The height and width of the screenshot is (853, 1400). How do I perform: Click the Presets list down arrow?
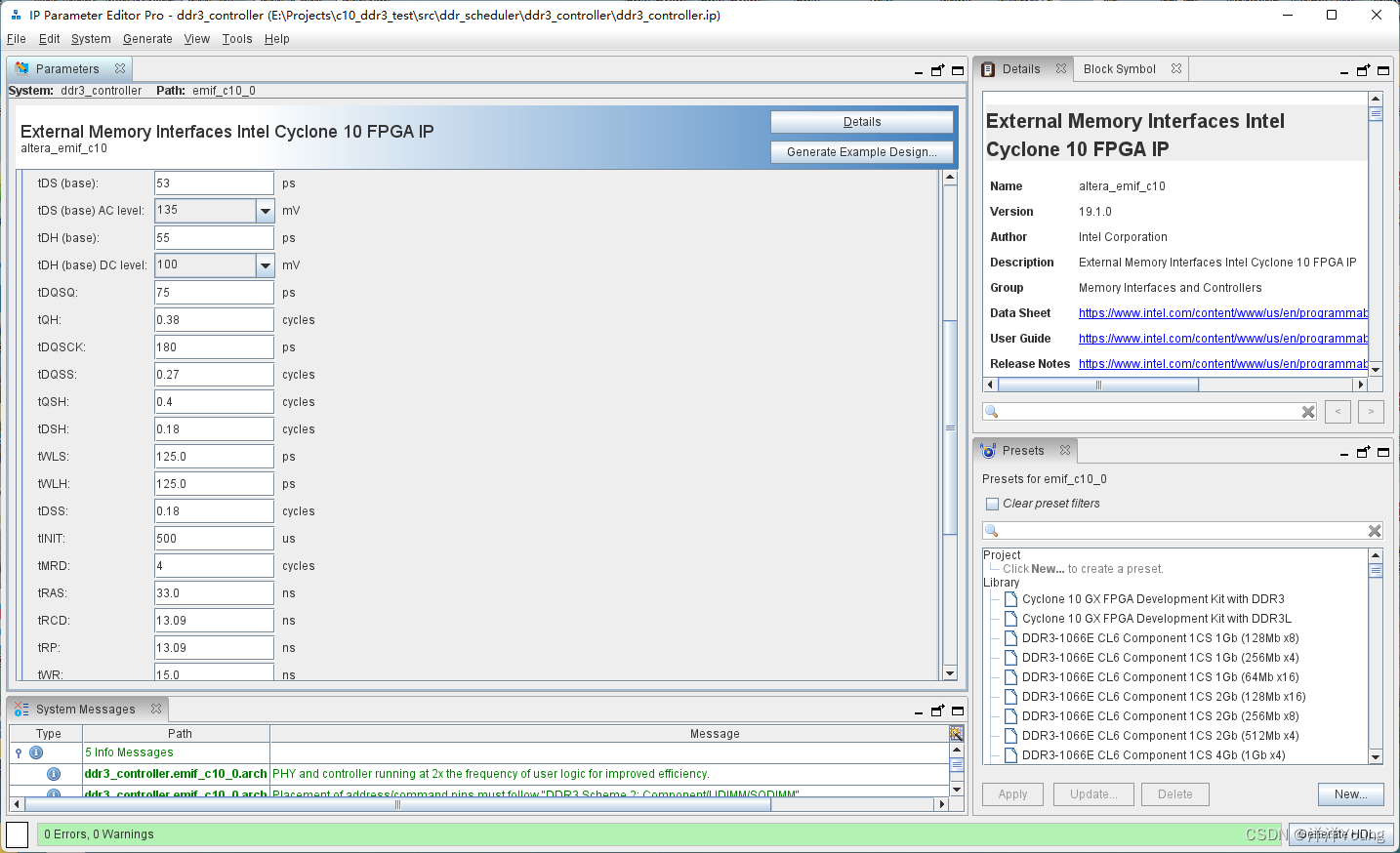pyautogui.click(x=1376, y=756)
